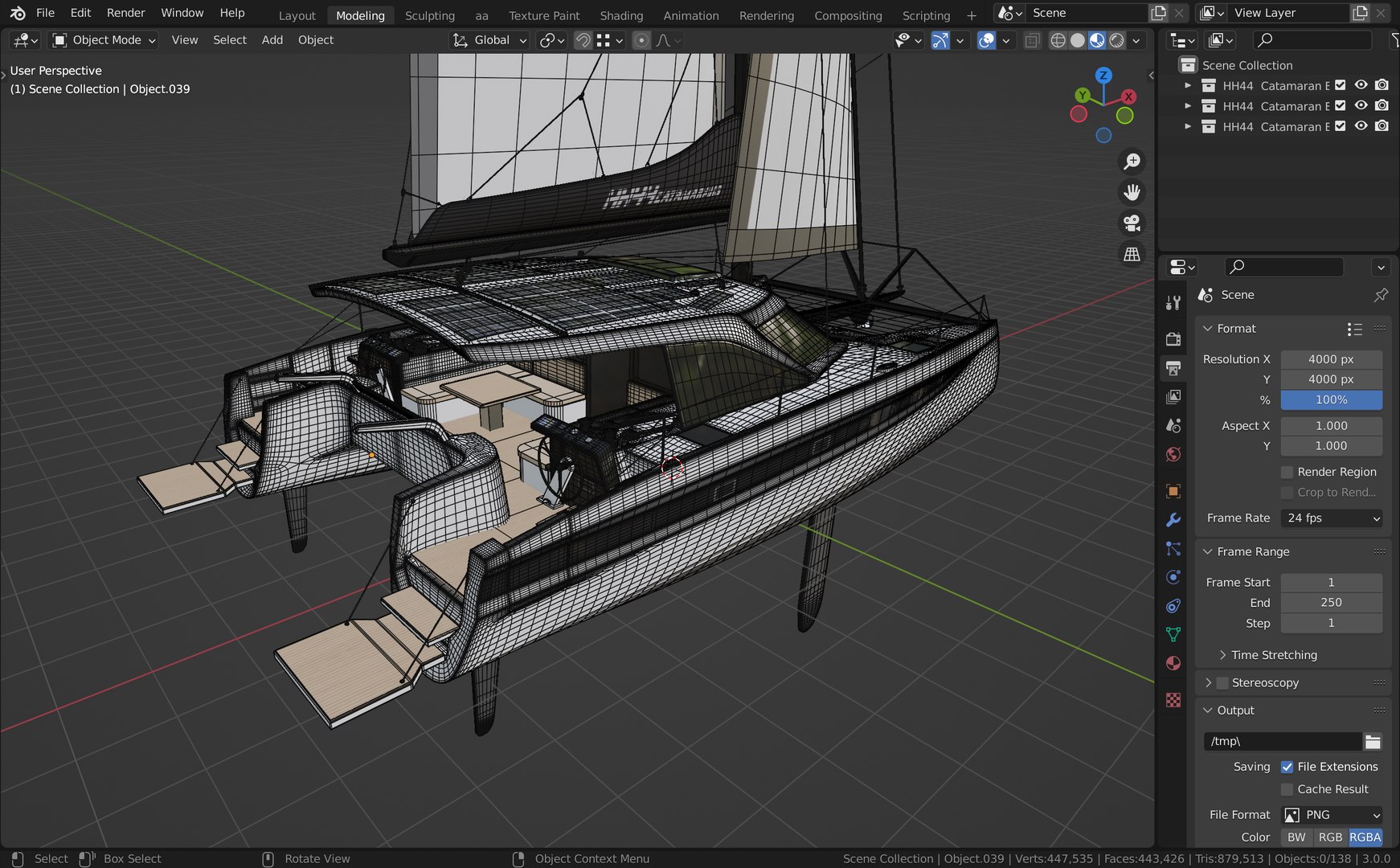Open Scene properties tab icon
1400x868 pixels.
click(1173, 426)
